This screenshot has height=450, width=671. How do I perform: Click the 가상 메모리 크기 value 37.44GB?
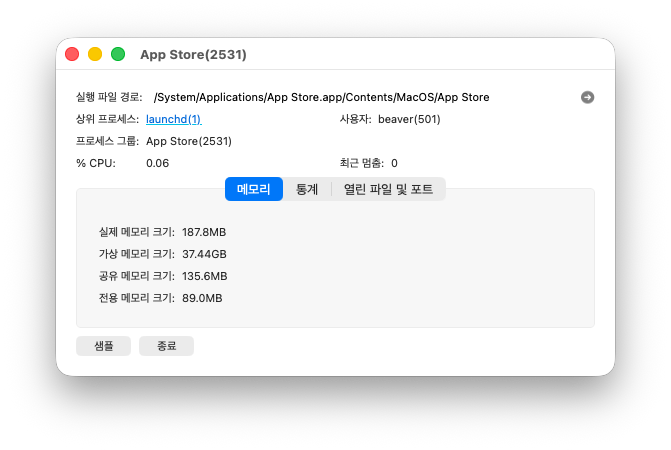coord(204,254)
